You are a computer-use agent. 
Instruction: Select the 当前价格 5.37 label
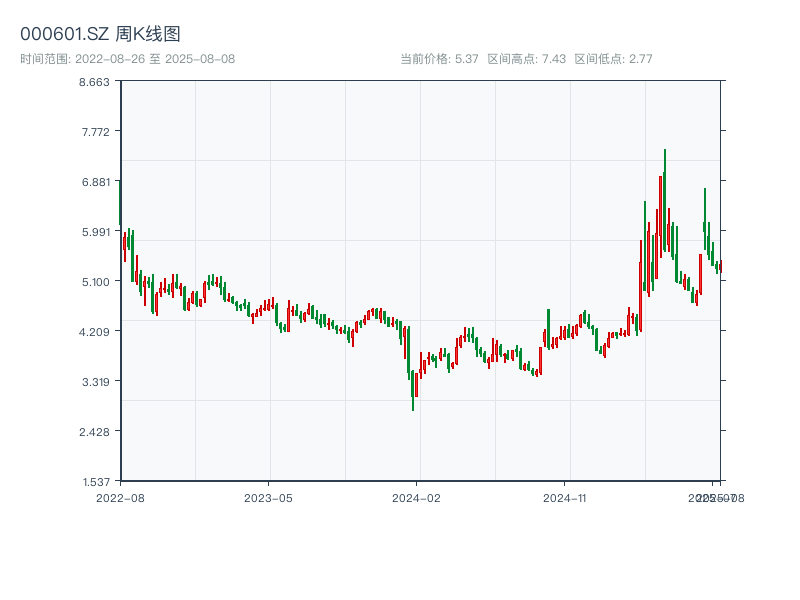click(x=439, y=59)
